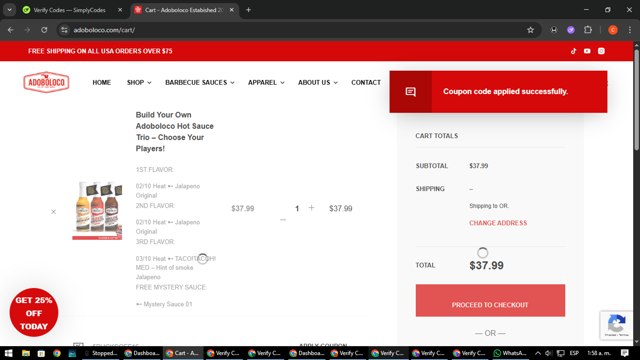Expand the Barbecue Sauces menu
Image resolution: width=640 pixels, height=360 pixels.
(x=200, y=82)
